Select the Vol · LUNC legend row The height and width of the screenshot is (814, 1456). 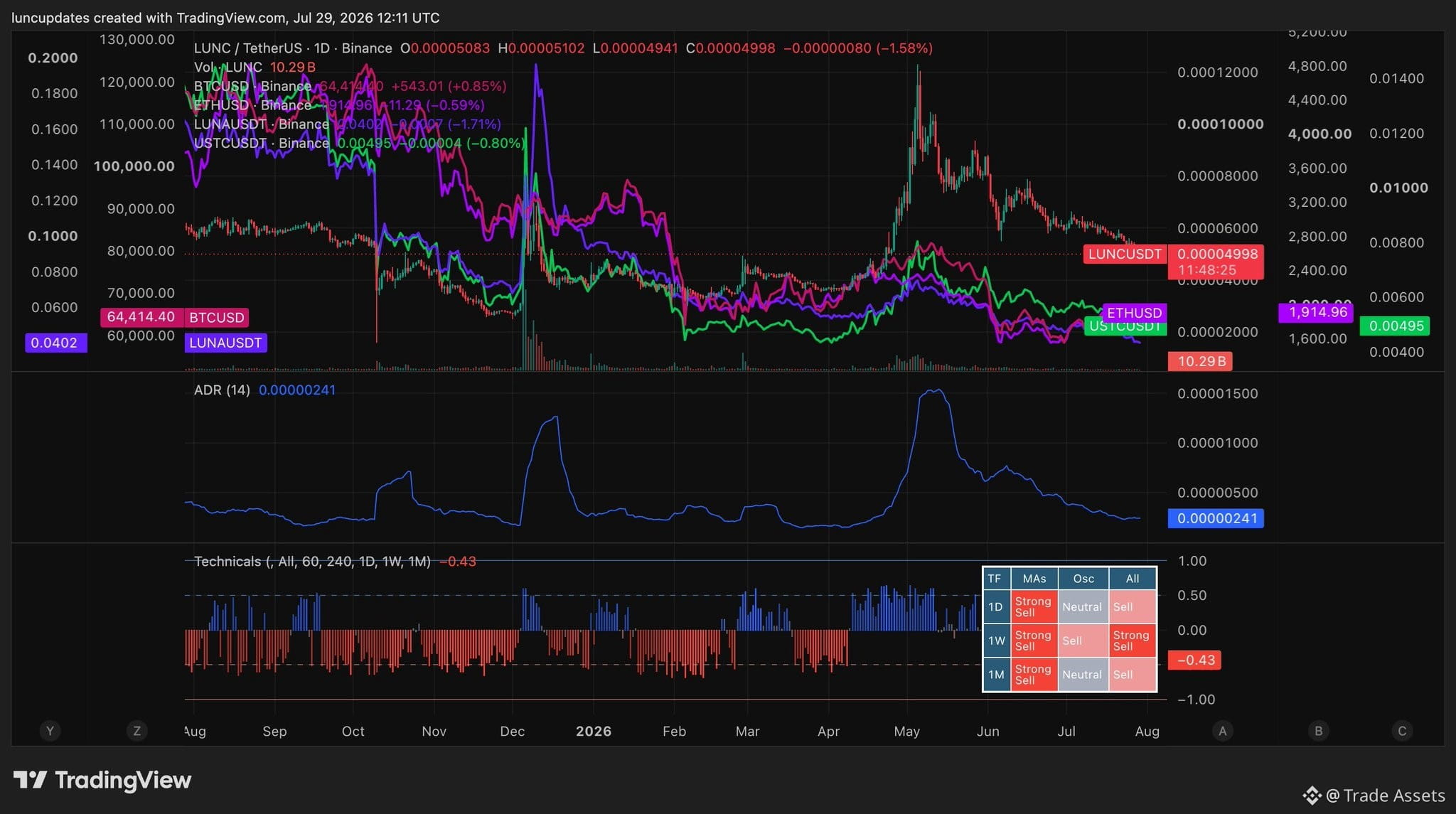click(x=255, y=68)
